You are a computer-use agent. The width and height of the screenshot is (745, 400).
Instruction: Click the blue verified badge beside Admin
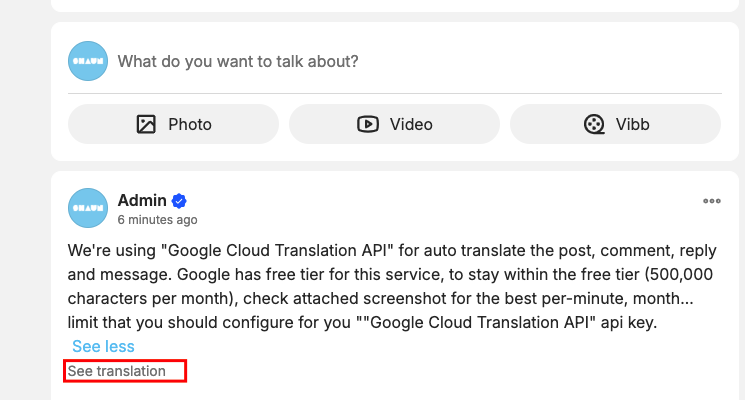pyautogui.click(x=180, y=199)
